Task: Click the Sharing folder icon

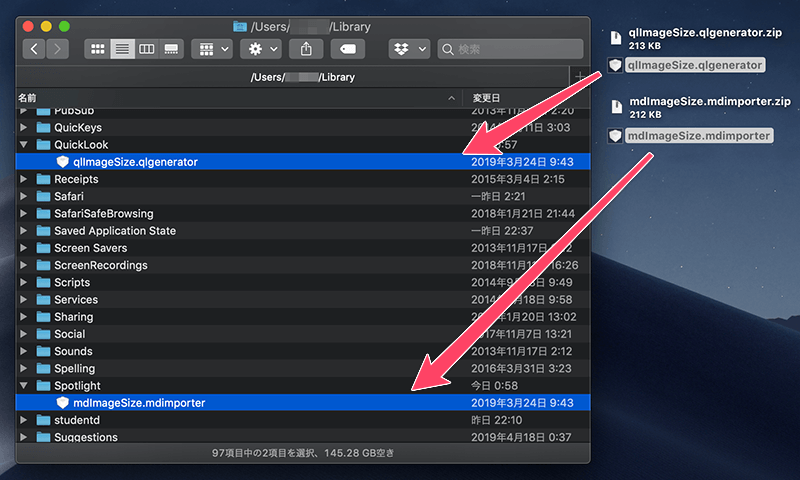Action: pos(43,317)
